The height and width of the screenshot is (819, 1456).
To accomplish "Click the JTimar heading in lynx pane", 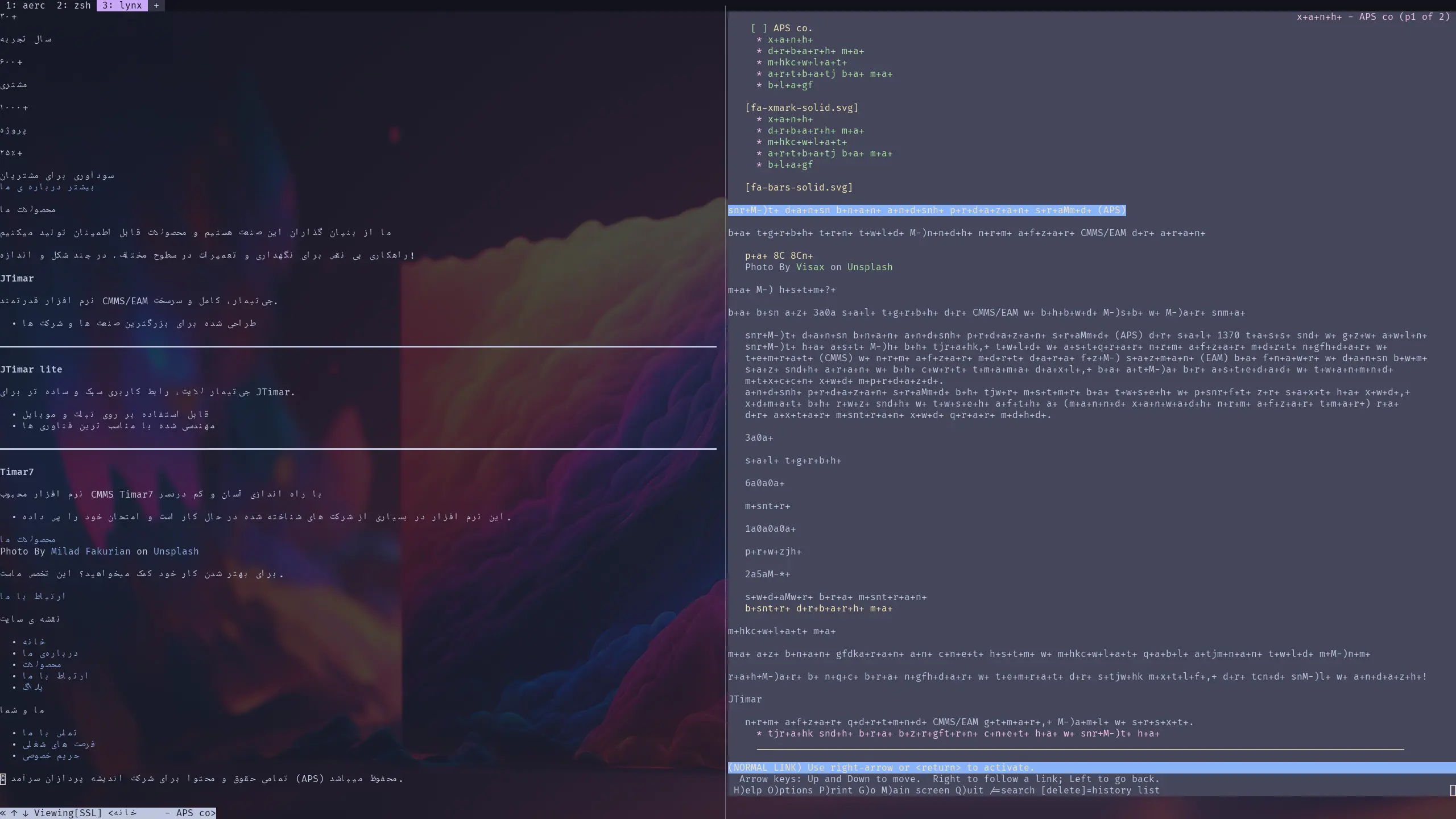I will point(745,699).
